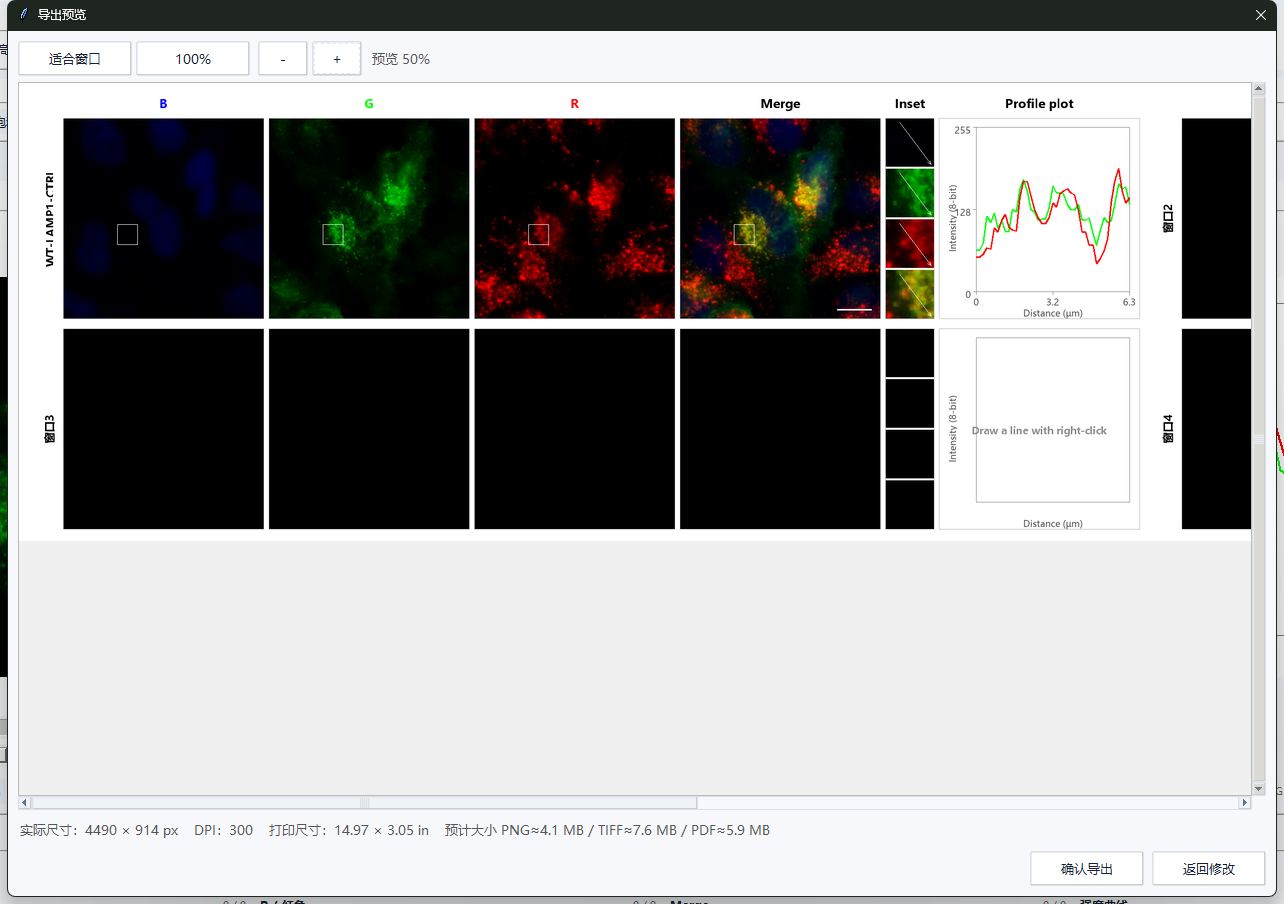This screenshot has height=904, width=1284.
Task: Click the Inset column header
Action: (x=910, y=103)
